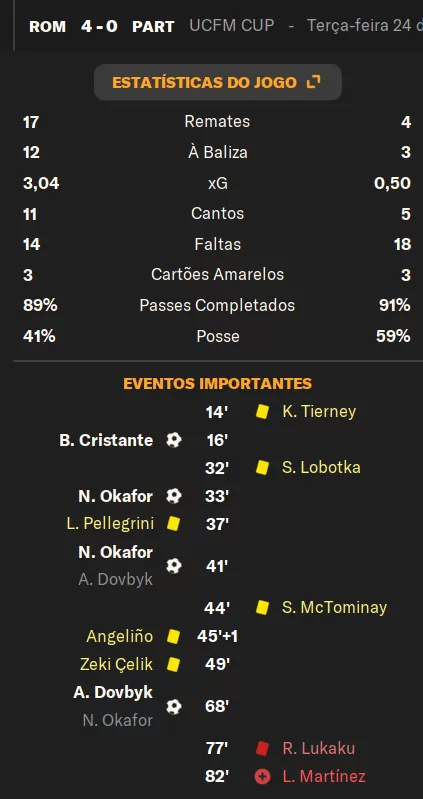Click S. McTominay's yellow card icon
This screenshot has width=423, height=799.
coord(262,607)
